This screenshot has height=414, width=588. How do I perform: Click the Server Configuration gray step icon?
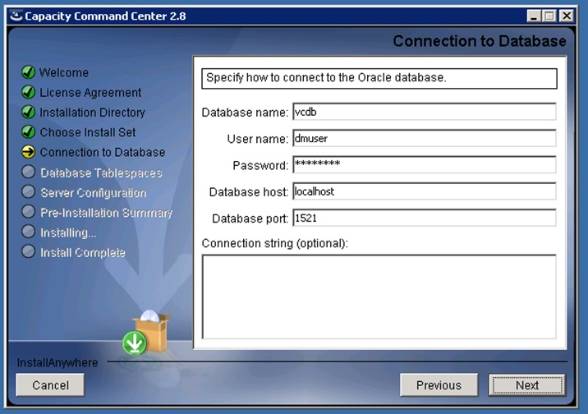coord(28,192)
